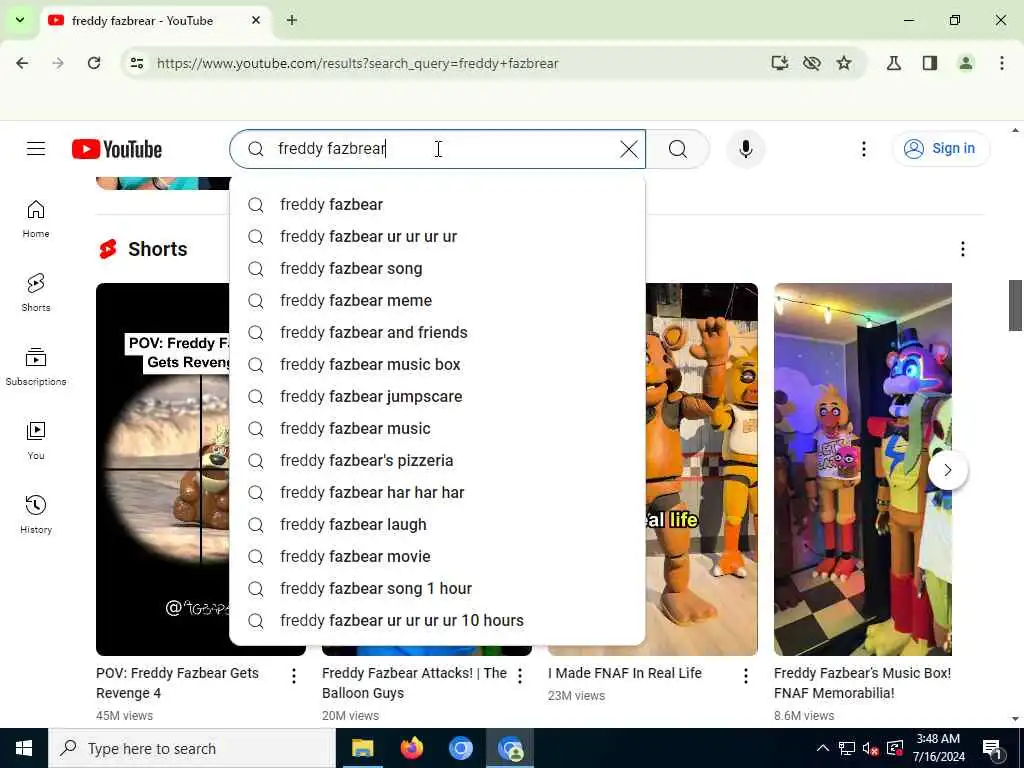Select 'freddy fazbear music' suggestion
This screenshot has height=768, width=1024.
click(438, 428)
